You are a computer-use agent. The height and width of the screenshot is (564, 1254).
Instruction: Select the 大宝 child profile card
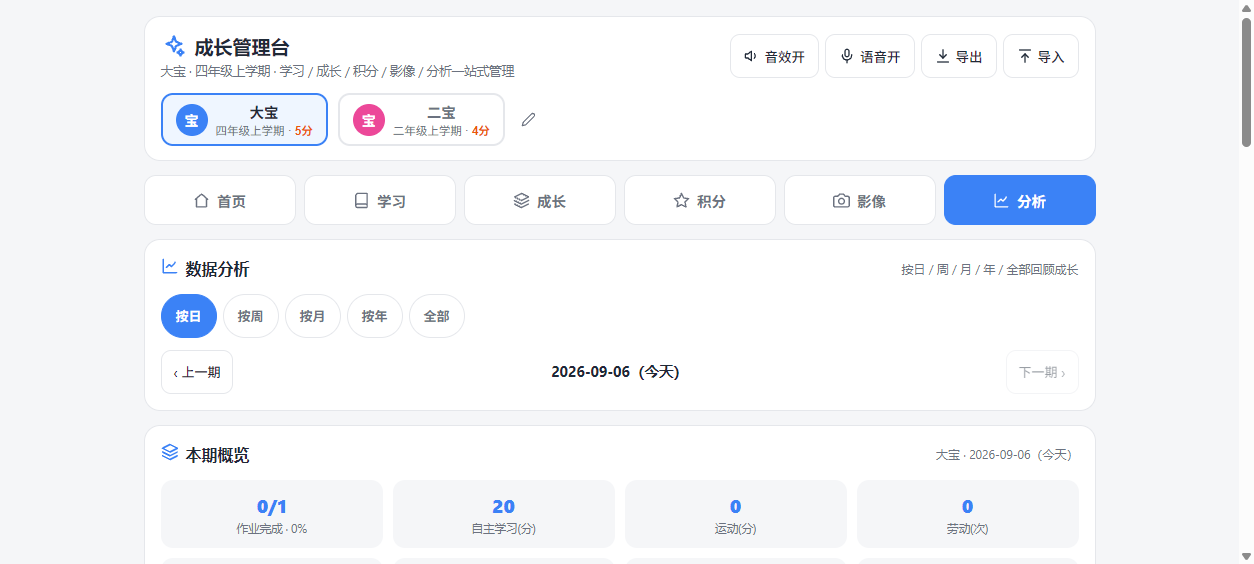(x=244, y=119)
